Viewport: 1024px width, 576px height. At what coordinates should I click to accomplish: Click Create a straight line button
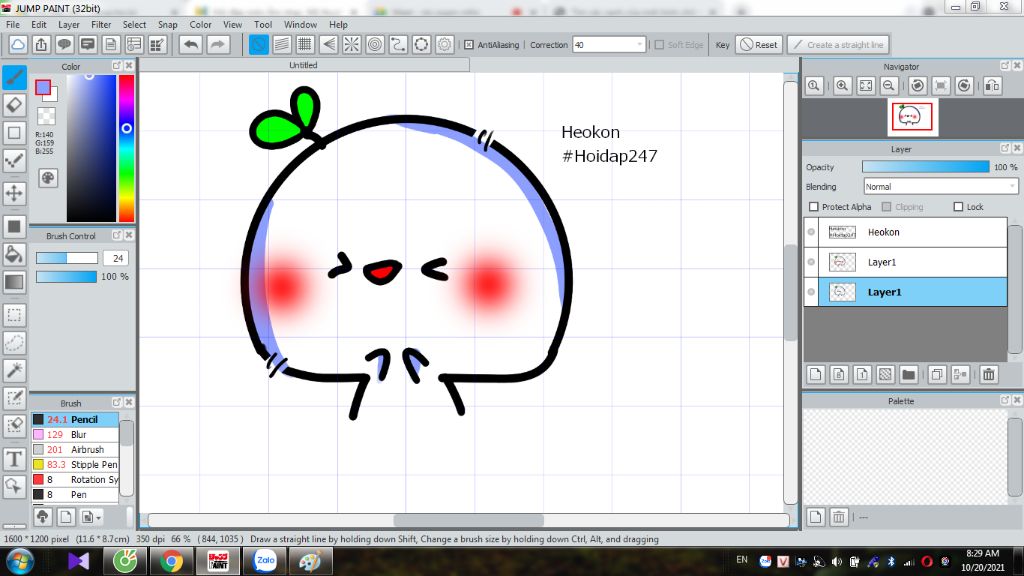838,44
